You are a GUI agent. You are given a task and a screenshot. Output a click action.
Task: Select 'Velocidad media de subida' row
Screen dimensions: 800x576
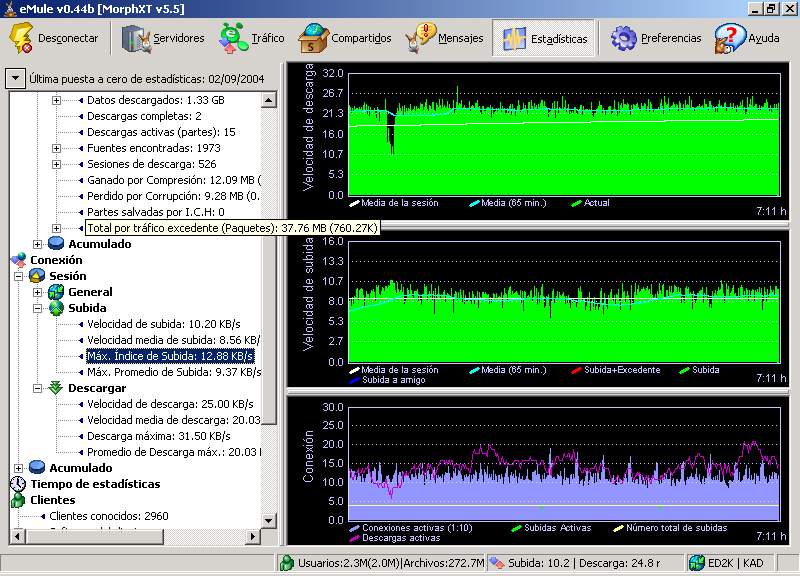(173, 340)
